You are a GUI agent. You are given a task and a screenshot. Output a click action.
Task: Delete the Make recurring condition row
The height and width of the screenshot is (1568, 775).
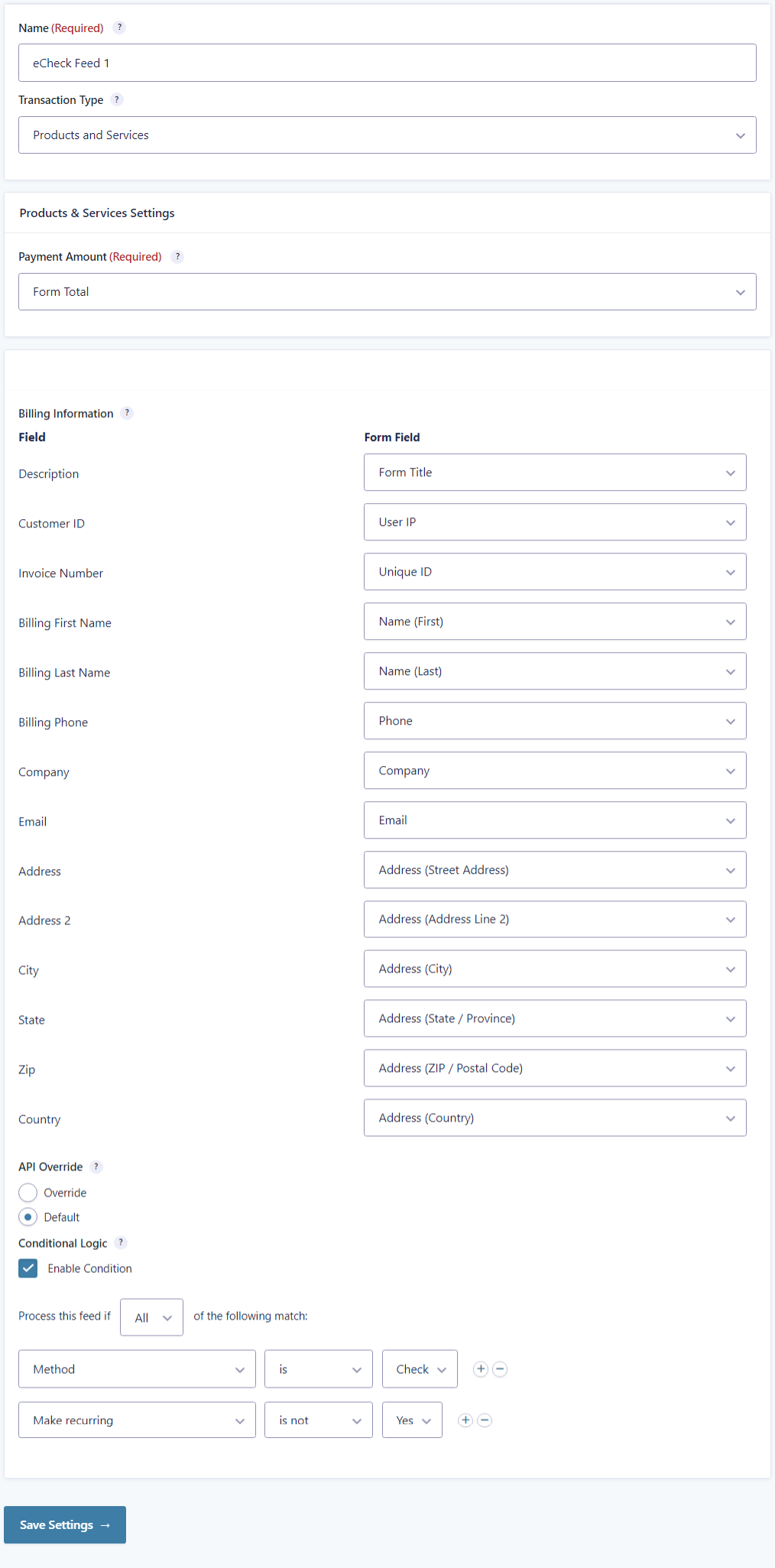point(485,1420)
